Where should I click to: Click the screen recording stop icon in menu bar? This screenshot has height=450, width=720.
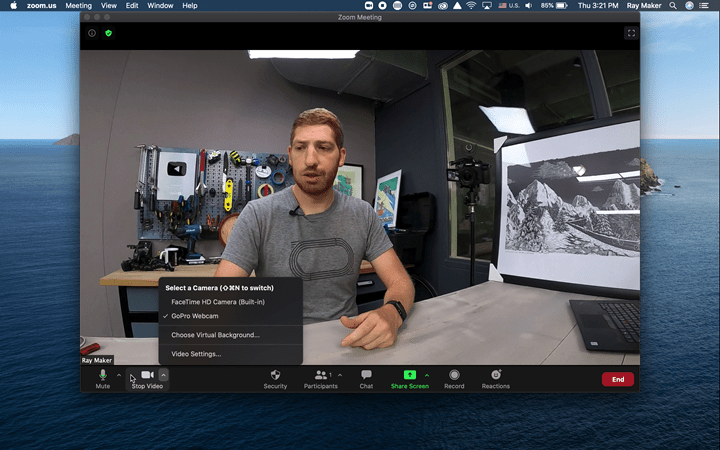382,6
